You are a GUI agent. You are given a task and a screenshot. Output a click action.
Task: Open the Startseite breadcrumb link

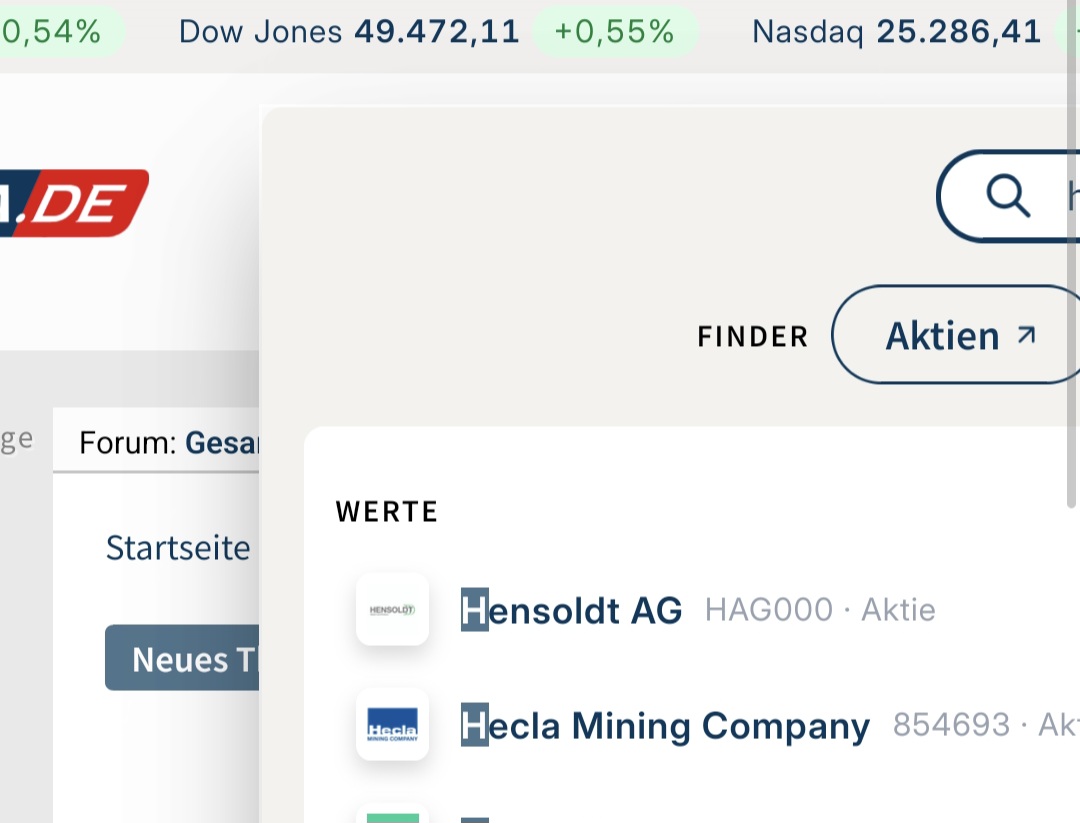[x=178, y=548]
